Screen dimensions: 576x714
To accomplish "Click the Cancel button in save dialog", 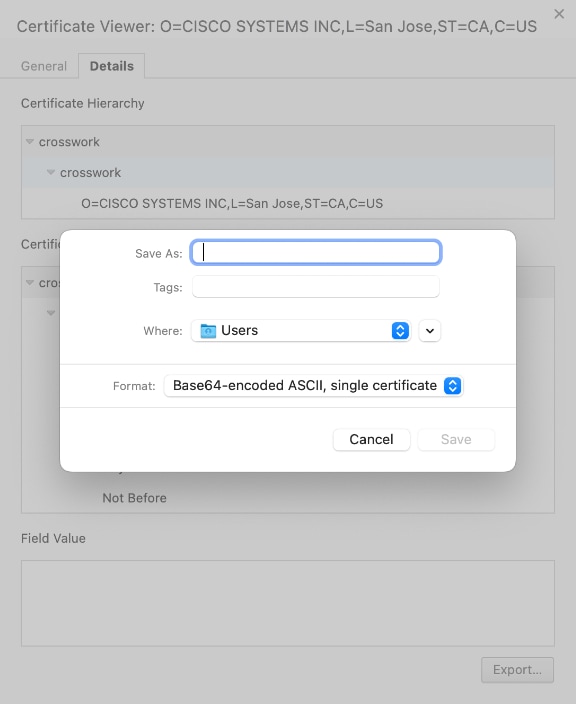I will (x=371, y=439).
